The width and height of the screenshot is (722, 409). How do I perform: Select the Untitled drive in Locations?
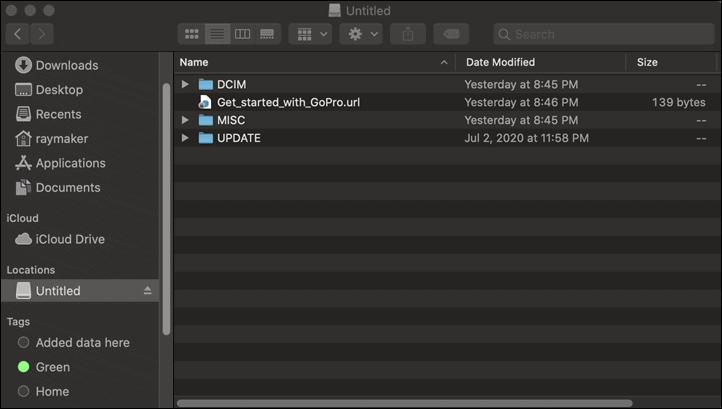(80, 291)
